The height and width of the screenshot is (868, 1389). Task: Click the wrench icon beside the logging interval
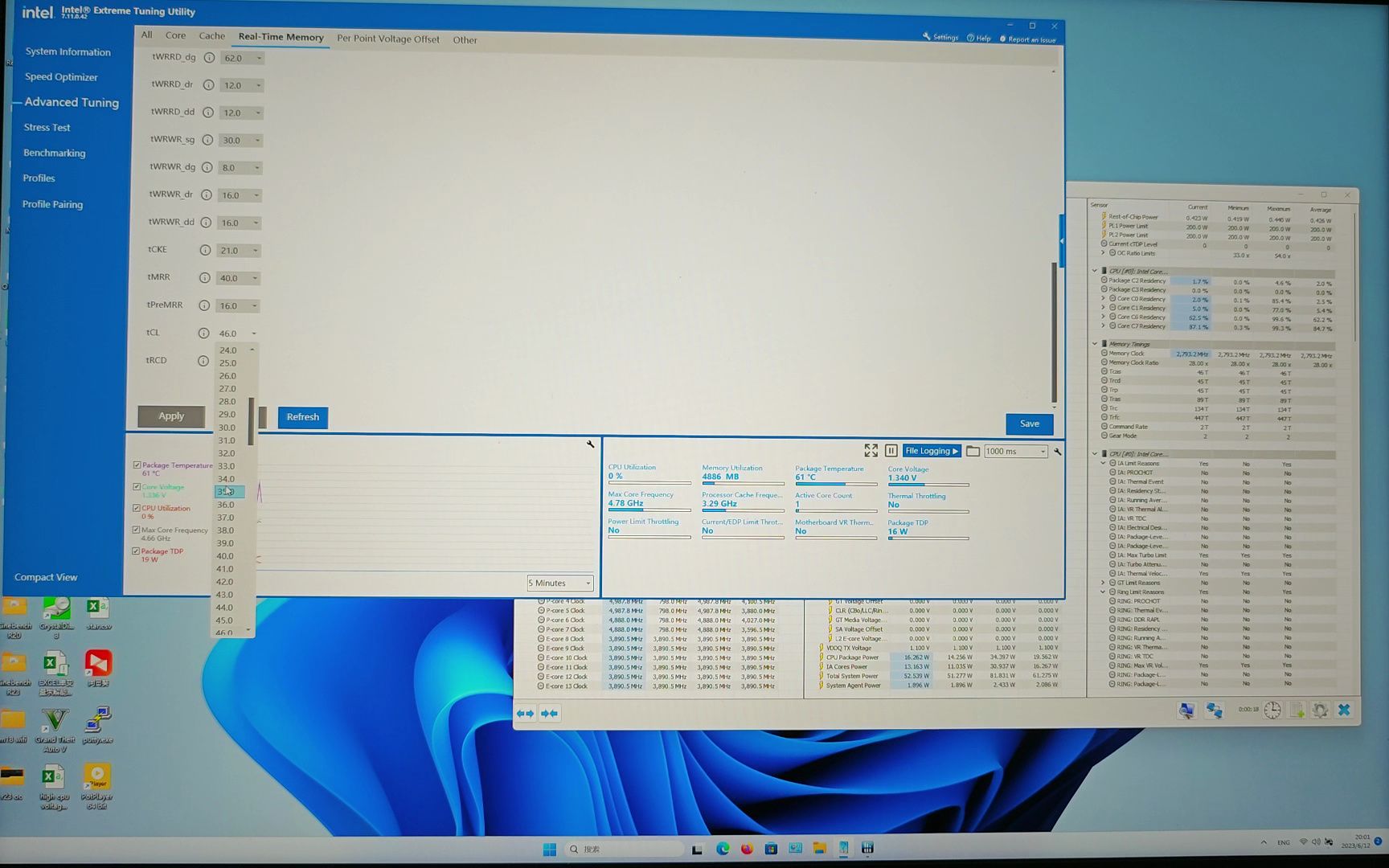pos(1057,452)
